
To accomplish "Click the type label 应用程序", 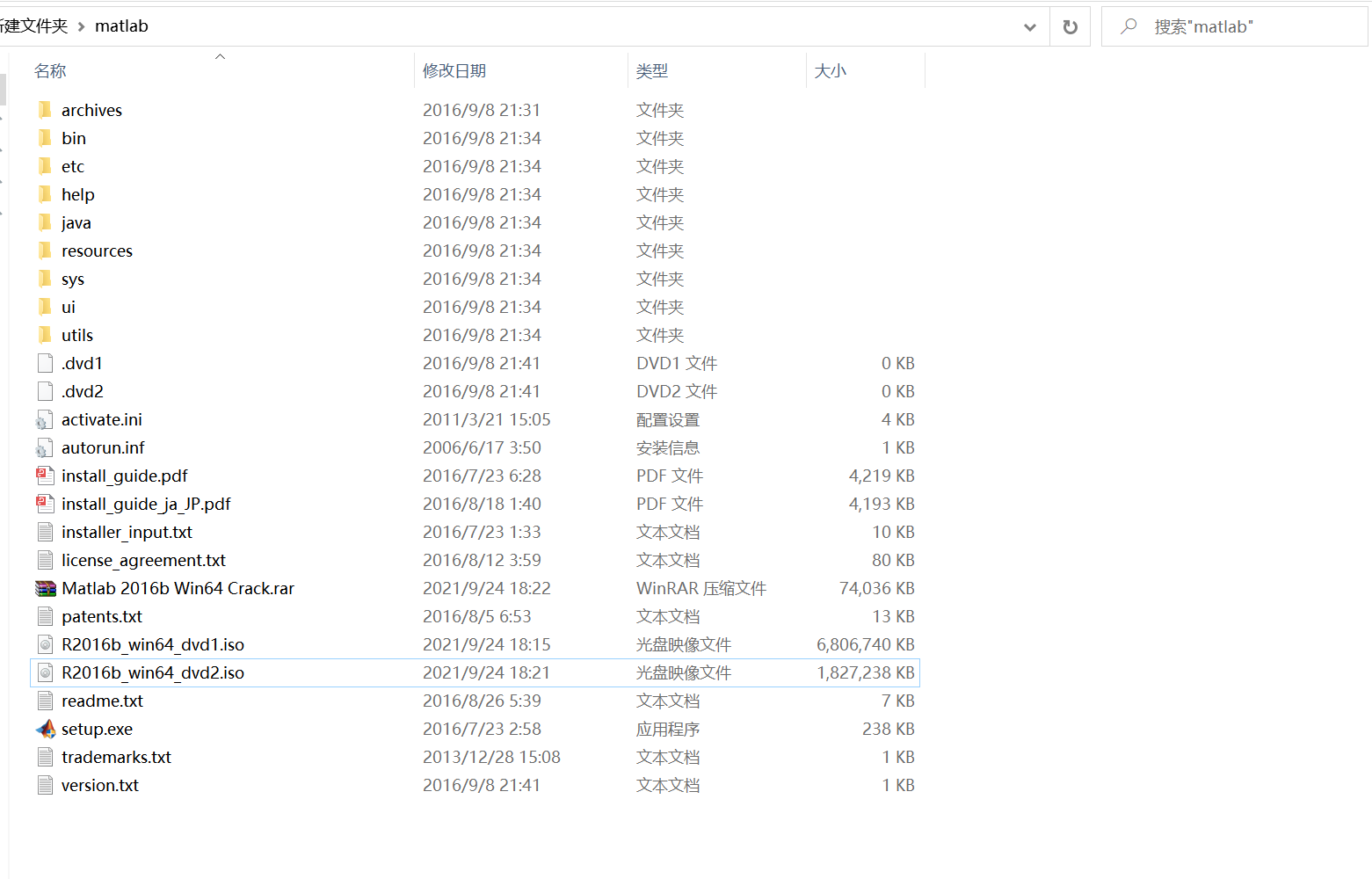I will click(x=668, y=729).
